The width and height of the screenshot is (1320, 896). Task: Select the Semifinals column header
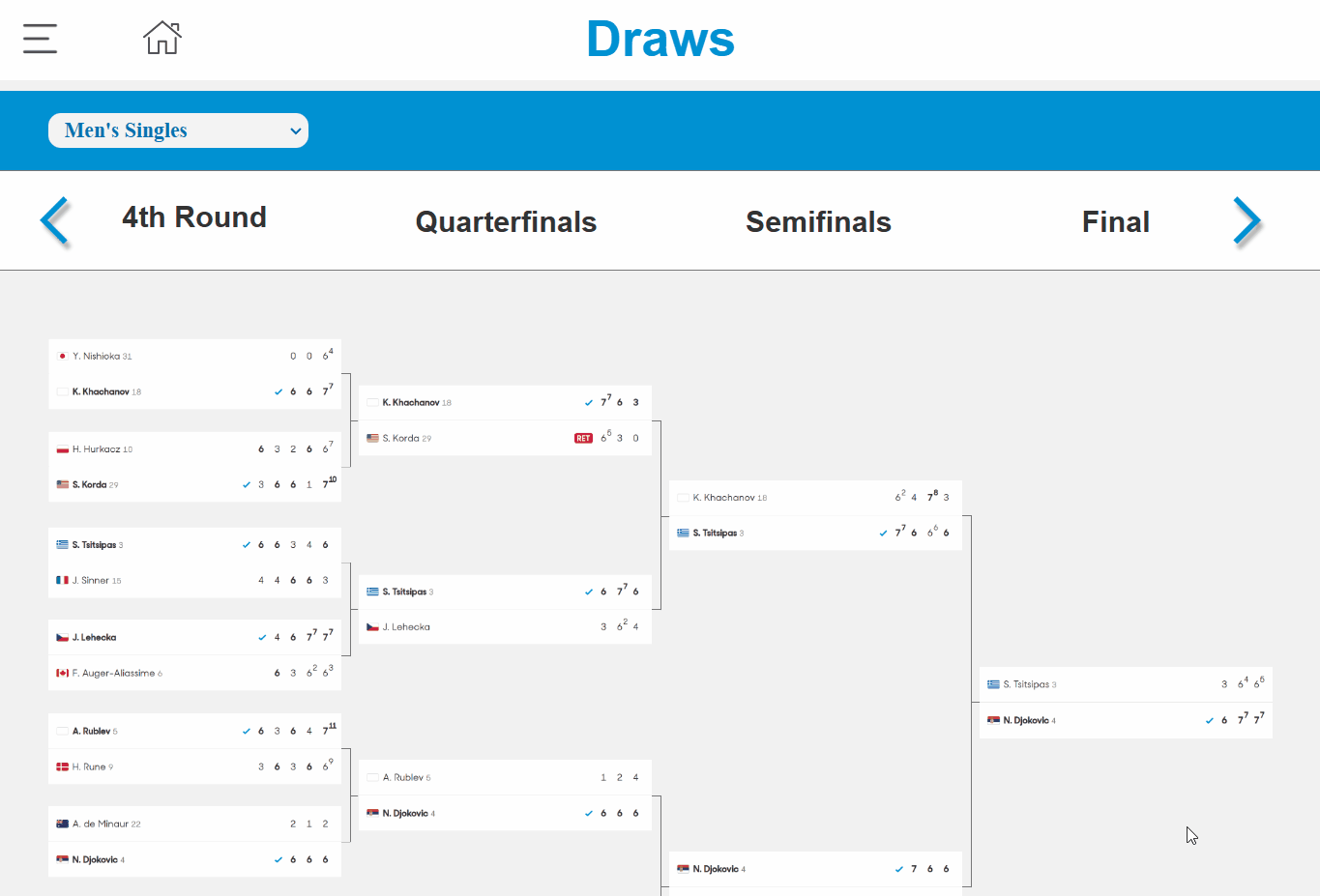click(x=818, y=222)
